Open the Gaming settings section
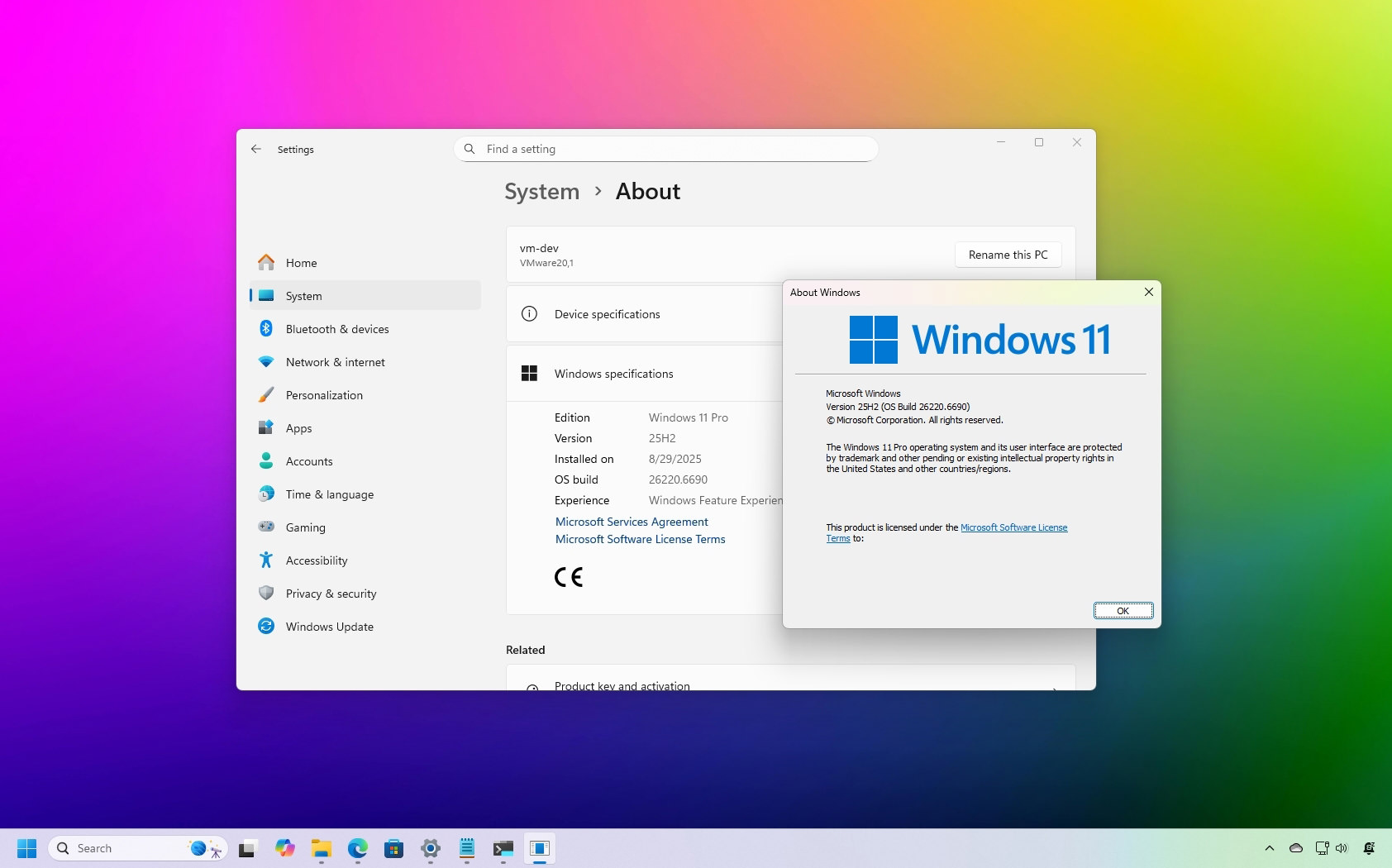This screenshot has width=1392, height=868. [305, 527]
